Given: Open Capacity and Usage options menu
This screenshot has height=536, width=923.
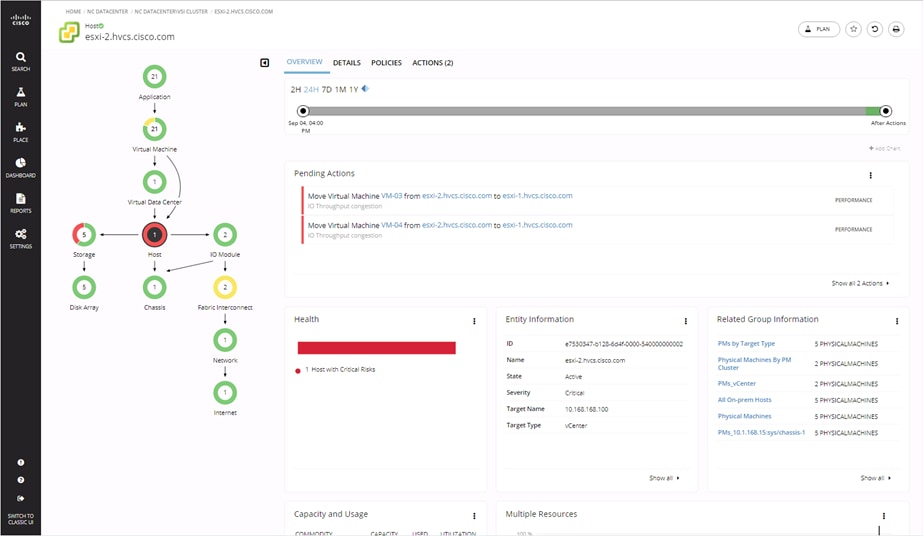Looking at the screenshot, I should [474, 516].
